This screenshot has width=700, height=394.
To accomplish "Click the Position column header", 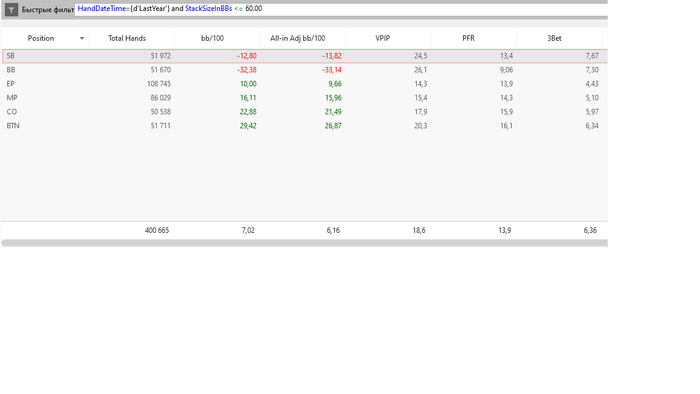I will pyautogui.click(x=41, y=38).
